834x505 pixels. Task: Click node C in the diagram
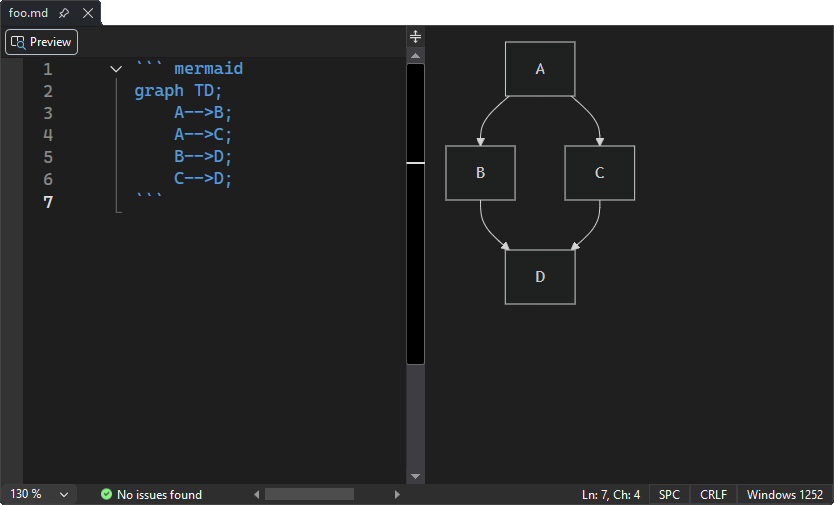click(x=599, y=173)
